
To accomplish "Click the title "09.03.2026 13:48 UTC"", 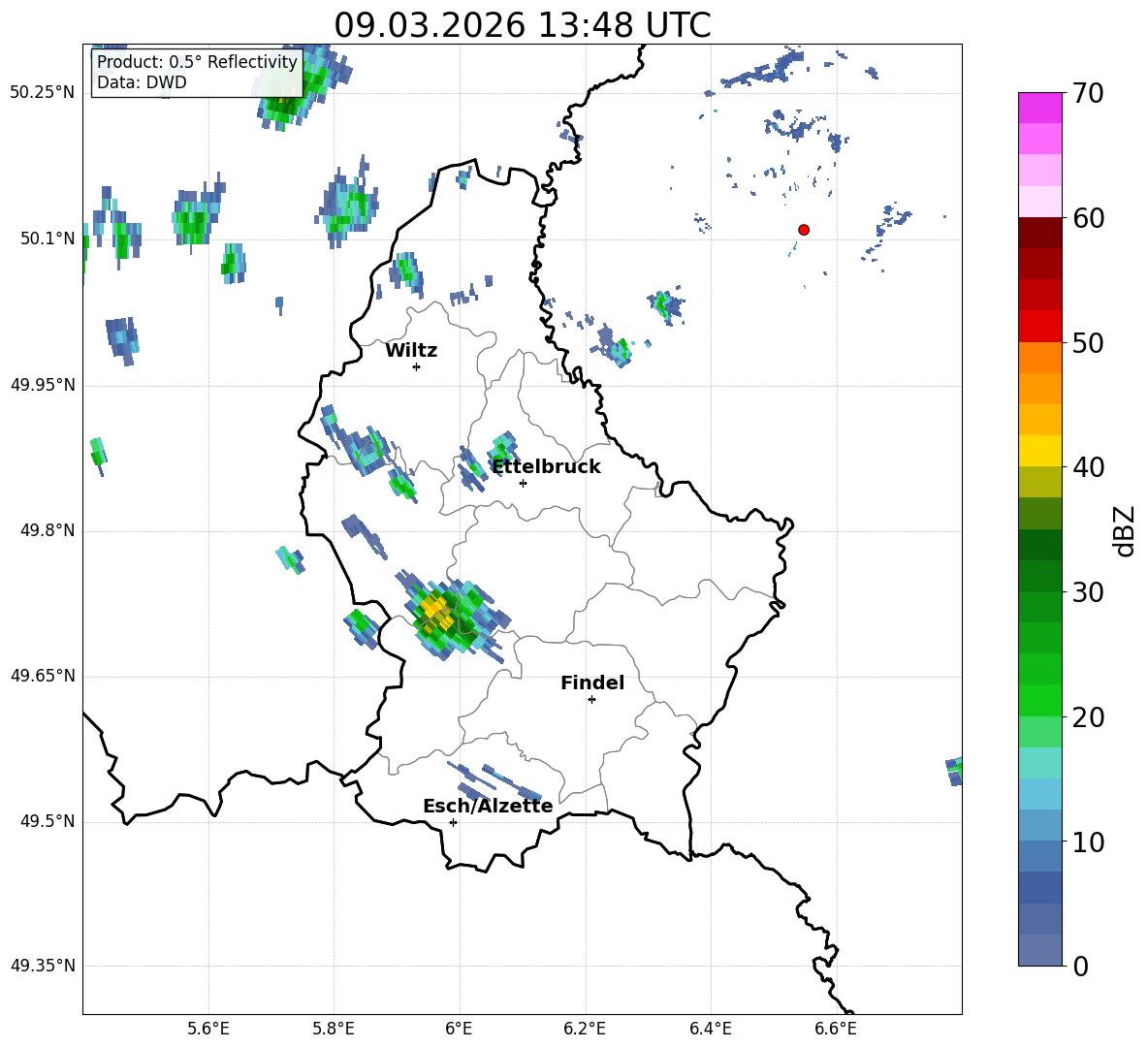I will pyautogui.click(x=522, y=25).
